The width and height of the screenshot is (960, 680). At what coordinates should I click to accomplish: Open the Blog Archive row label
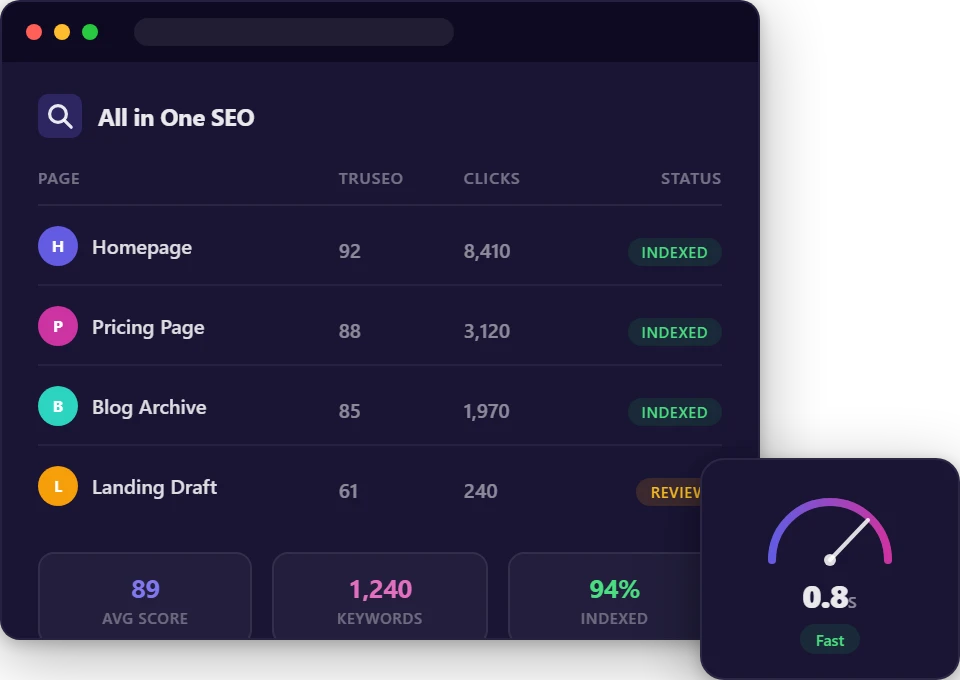pyautogui.click(x=149, y=408)
